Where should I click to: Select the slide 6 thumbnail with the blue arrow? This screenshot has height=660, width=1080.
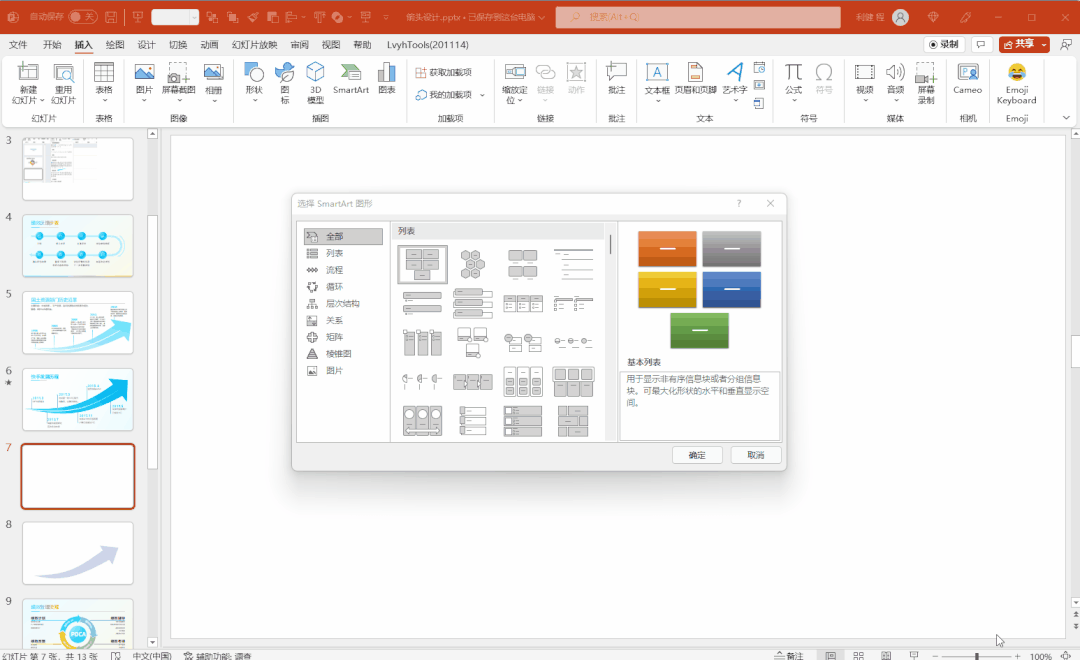click(78, 400)
